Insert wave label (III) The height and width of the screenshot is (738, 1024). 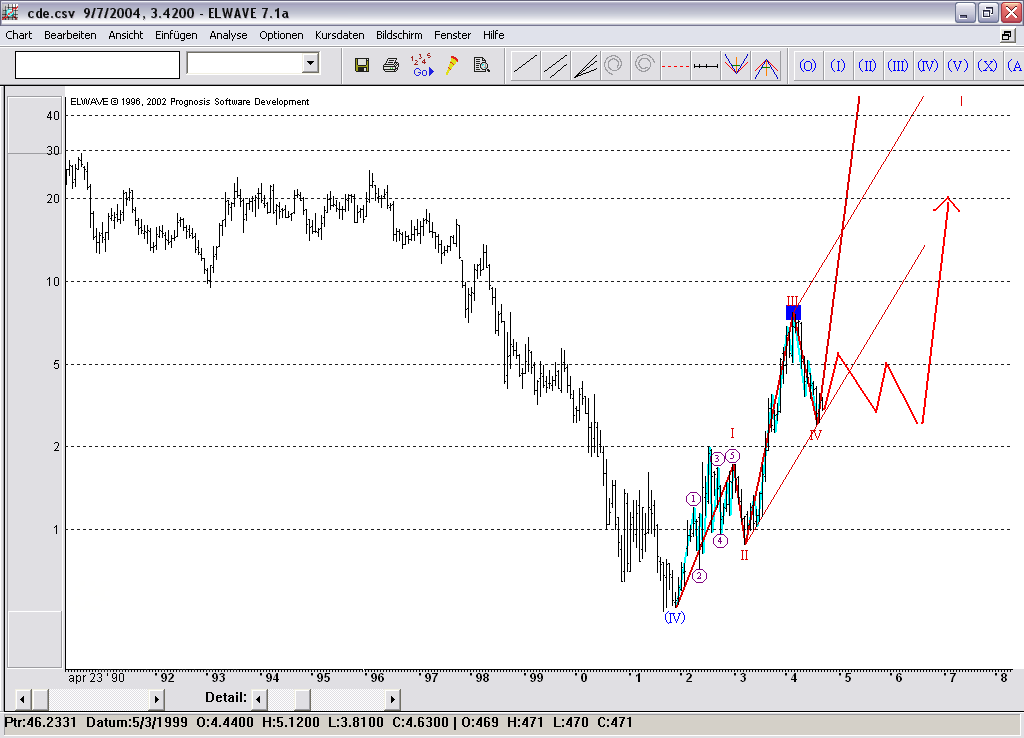(x=898, y=65)
